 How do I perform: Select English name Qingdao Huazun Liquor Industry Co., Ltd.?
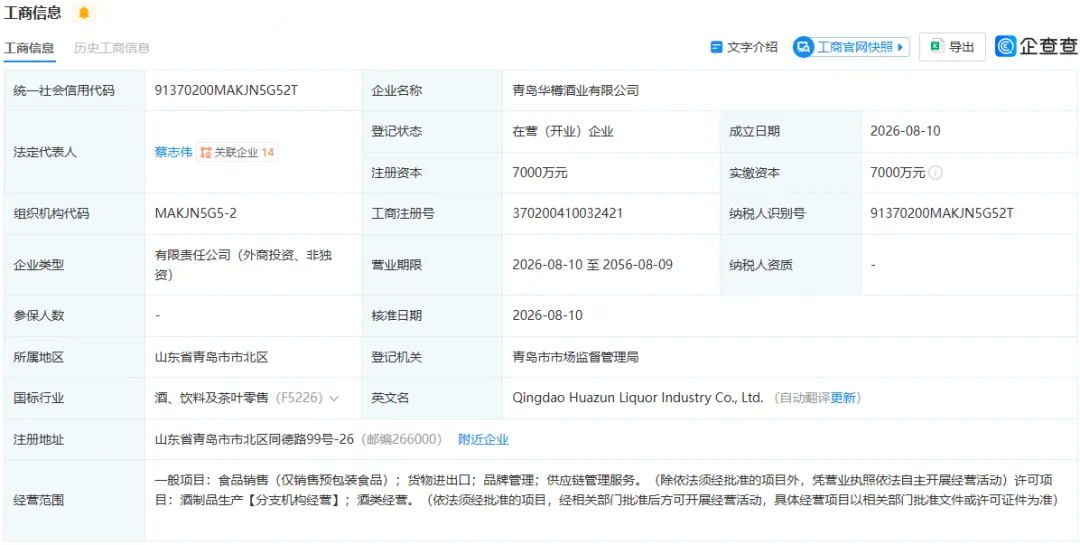pos(638,398)
